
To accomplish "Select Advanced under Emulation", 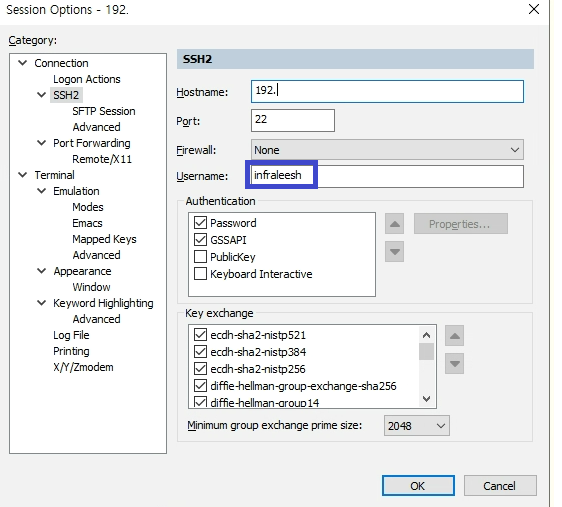I will click(96, 255).
